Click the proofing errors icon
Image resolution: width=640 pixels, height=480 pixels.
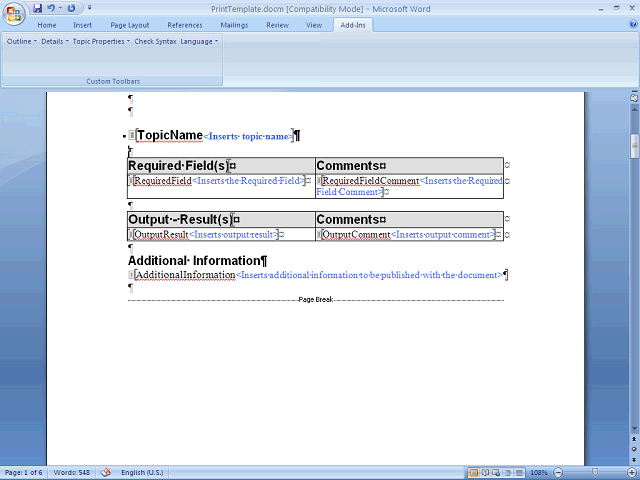pos(106,473)
